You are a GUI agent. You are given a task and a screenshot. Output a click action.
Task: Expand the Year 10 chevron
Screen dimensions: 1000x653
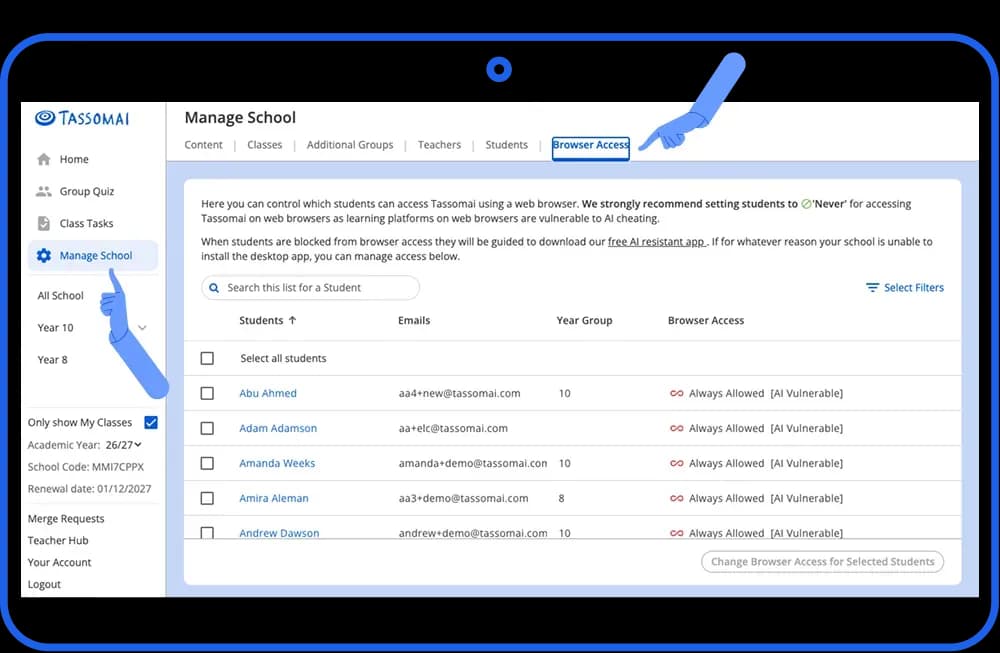click(x=142, y=328)
